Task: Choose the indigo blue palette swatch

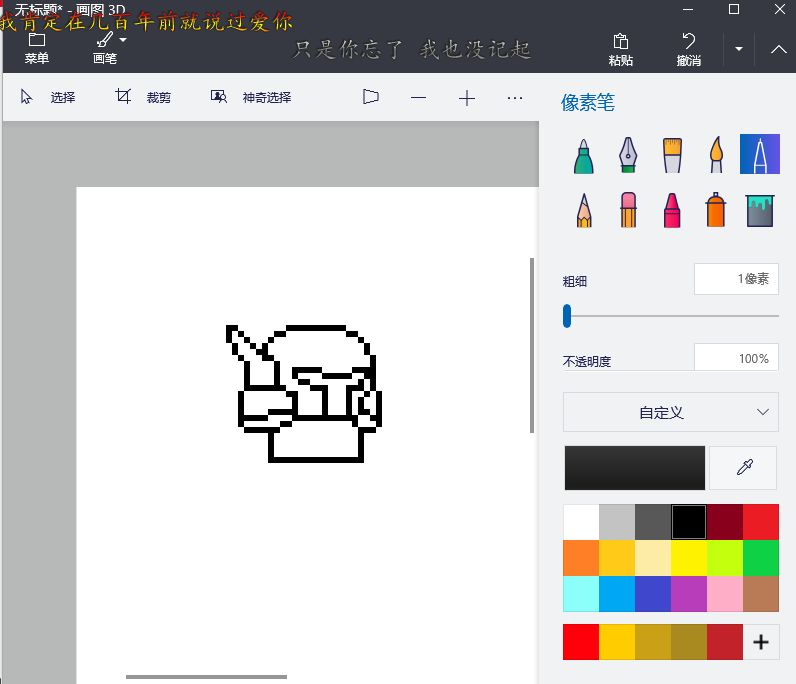Action: pyautogui.click(x=653, y=594)
